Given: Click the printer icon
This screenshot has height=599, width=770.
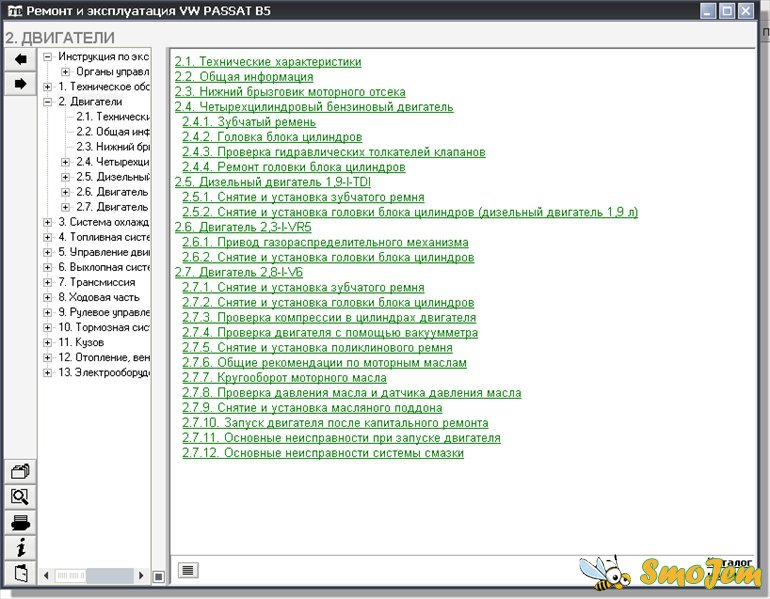Looking at the screenshot, I should click(20, 522).
